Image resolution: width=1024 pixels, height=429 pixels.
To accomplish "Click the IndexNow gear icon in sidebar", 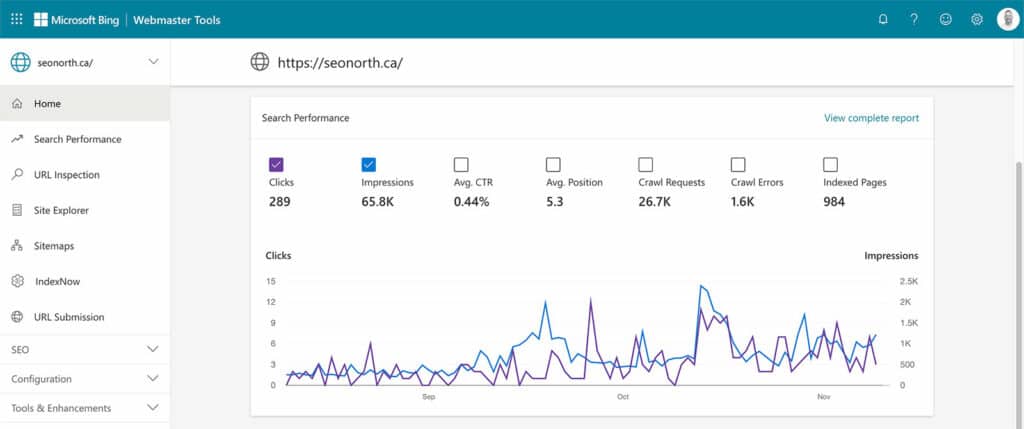I will pos(18,281).
